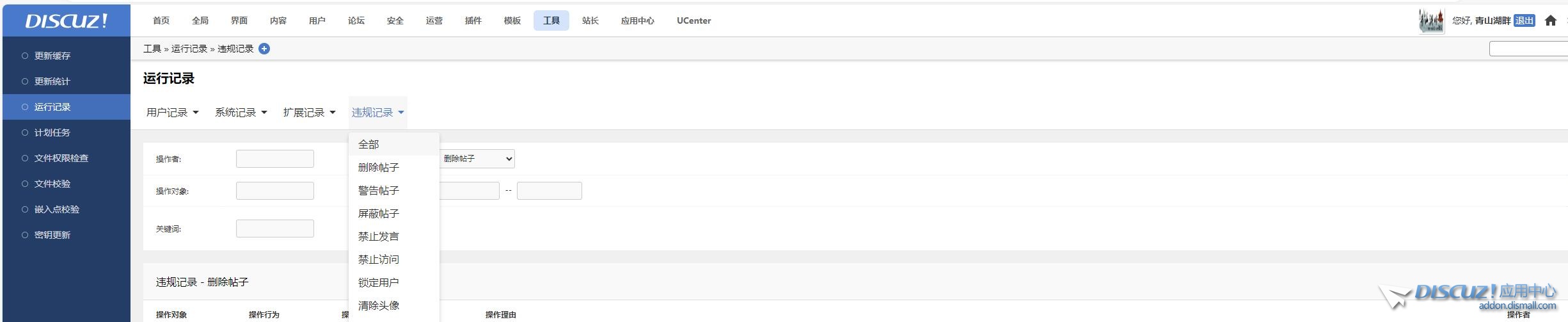
Task: Choose 警告帖子 from the dropdown menu
Action: [x=379, y=190]
